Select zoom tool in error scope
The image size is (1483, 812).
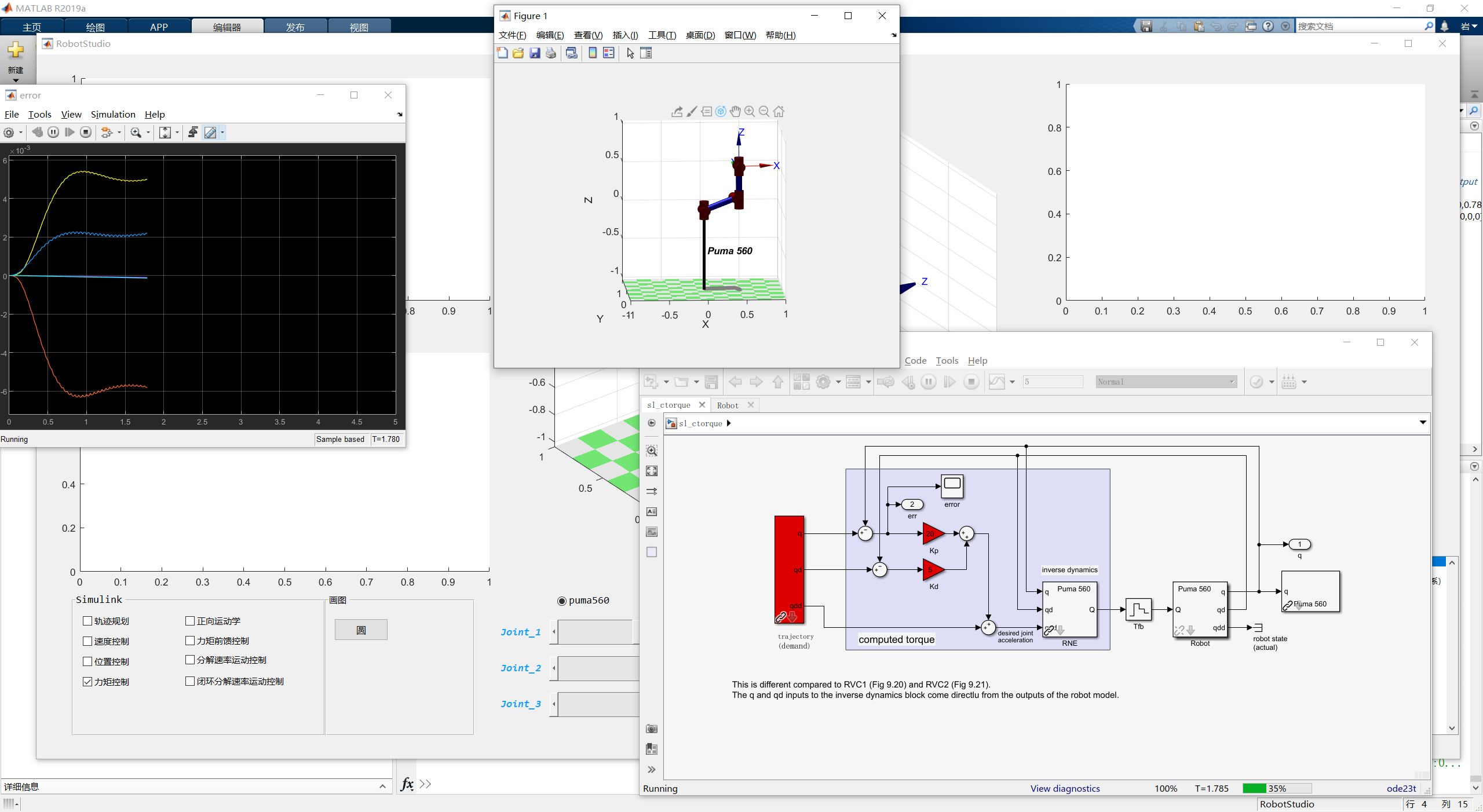coord(136,132)
